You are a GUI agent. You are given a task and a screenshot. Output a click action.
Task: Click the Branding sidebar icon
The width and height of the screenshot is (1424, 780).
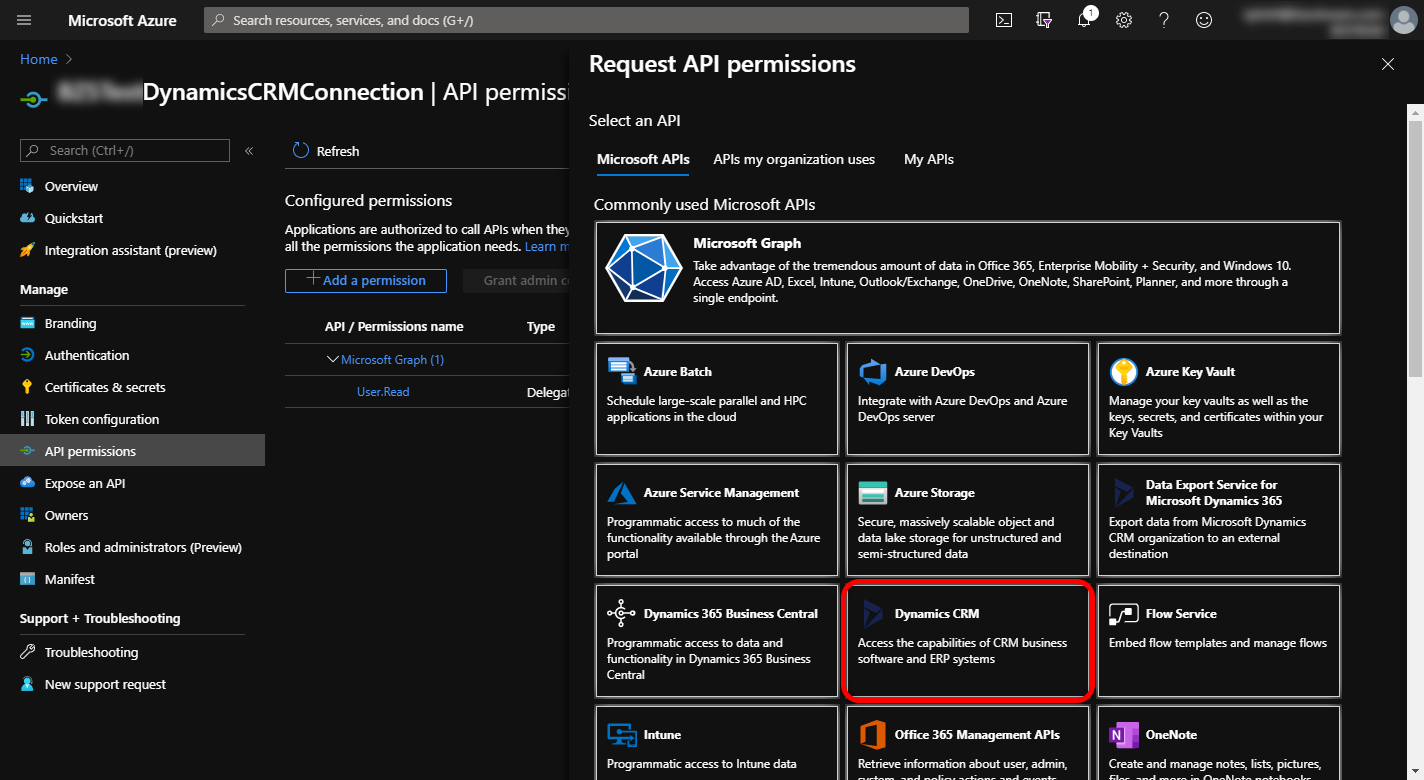(x=27, y=323)
